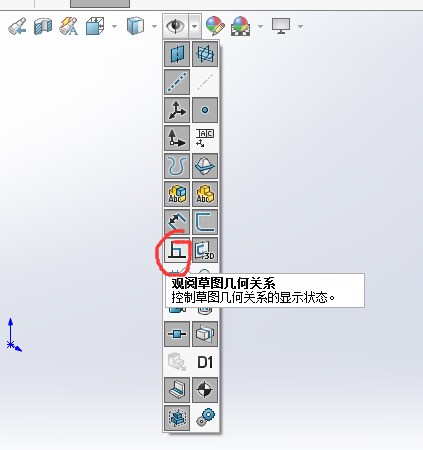Open the View Orientation cube icon
Viewport: 423px width, 450px height.
pos(95,26)
